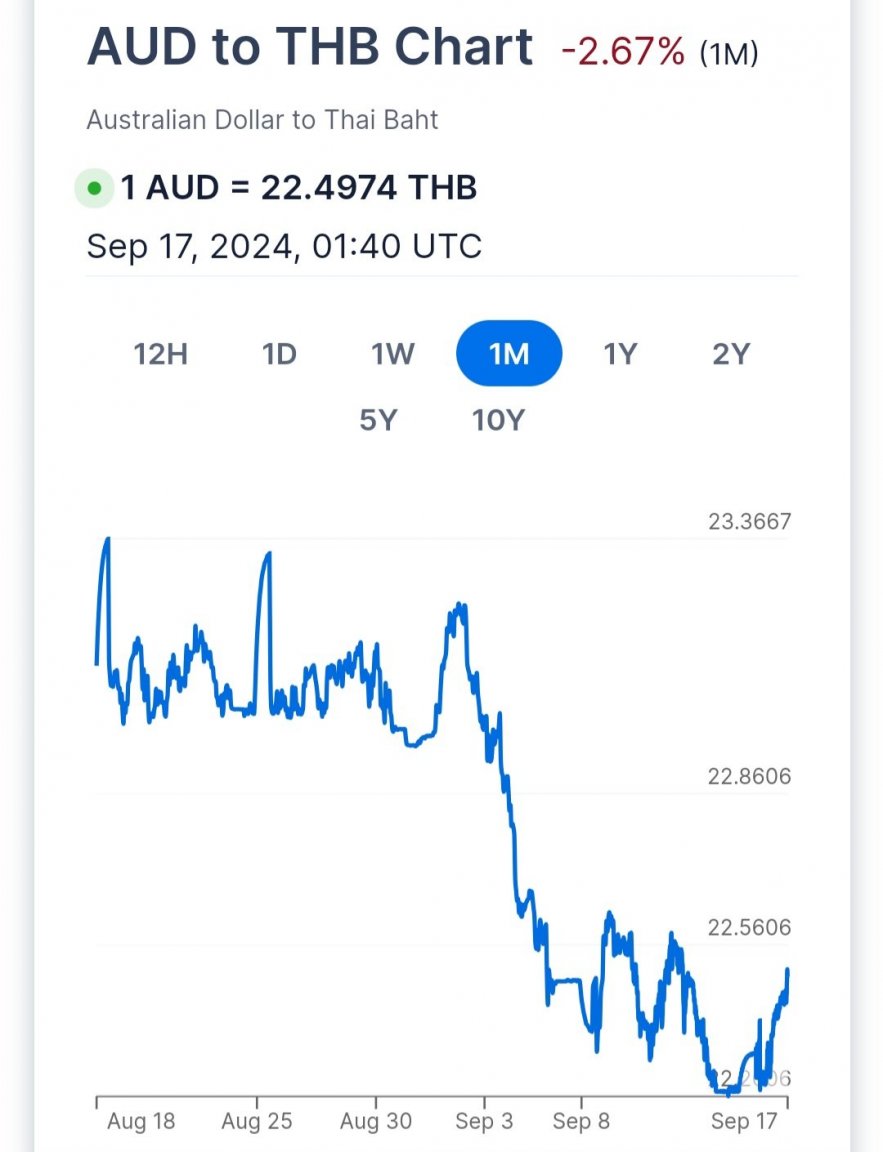This screenshot has height=1152, width=883.
Task: Click the Sep 3 axis marker
Action: [484, 1121]
